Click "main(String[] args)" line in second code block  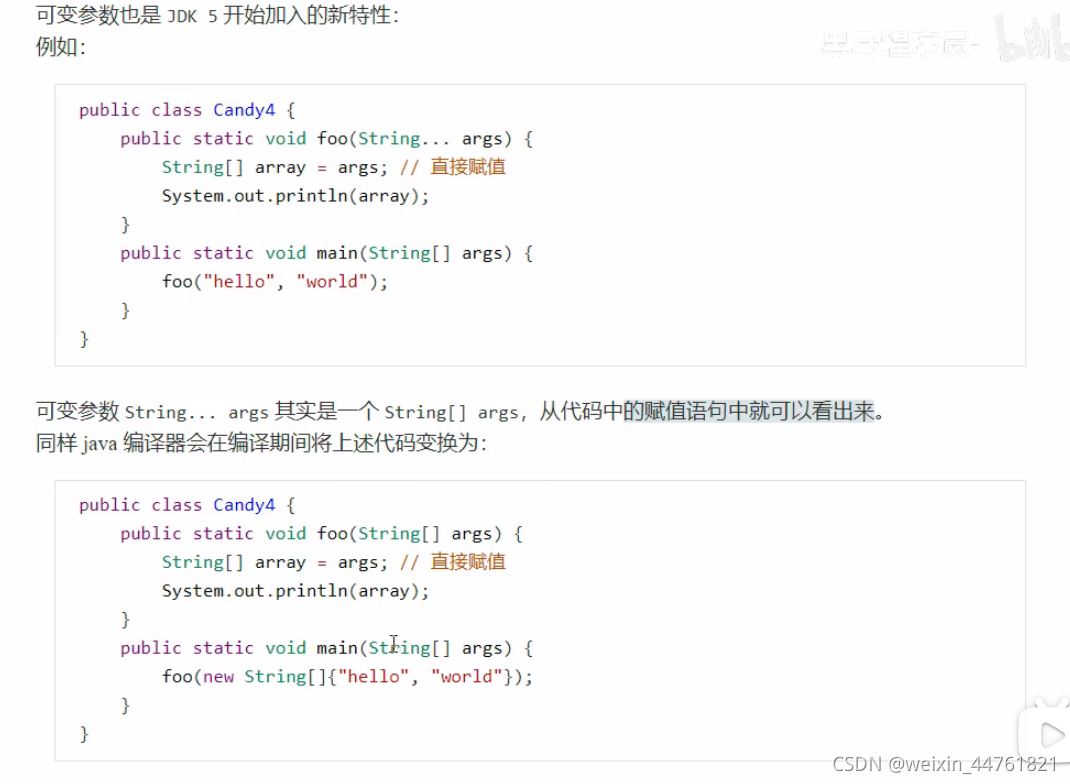tap(326, 648)
